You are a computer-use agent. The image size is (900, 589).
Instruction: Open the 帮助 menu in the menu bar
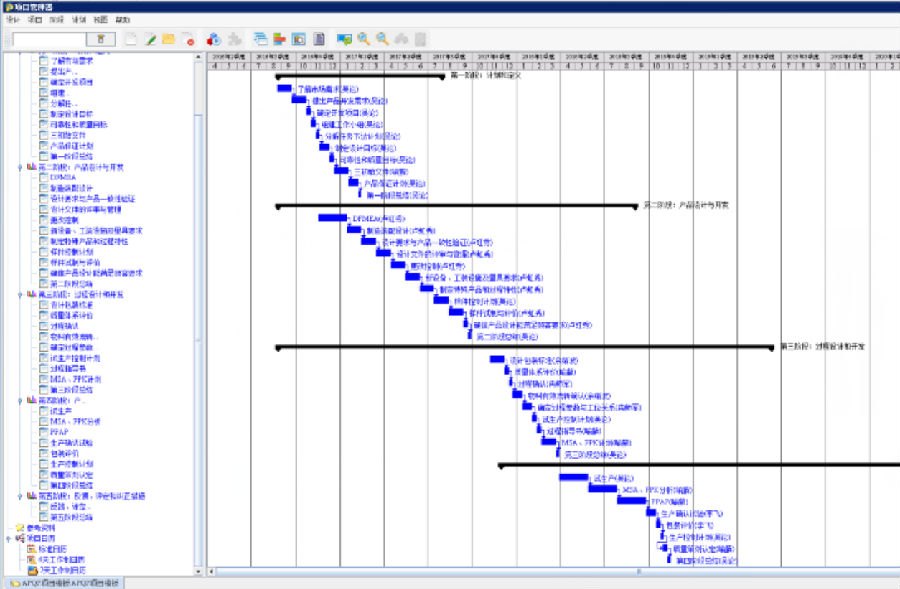click(x=122, y=19)
